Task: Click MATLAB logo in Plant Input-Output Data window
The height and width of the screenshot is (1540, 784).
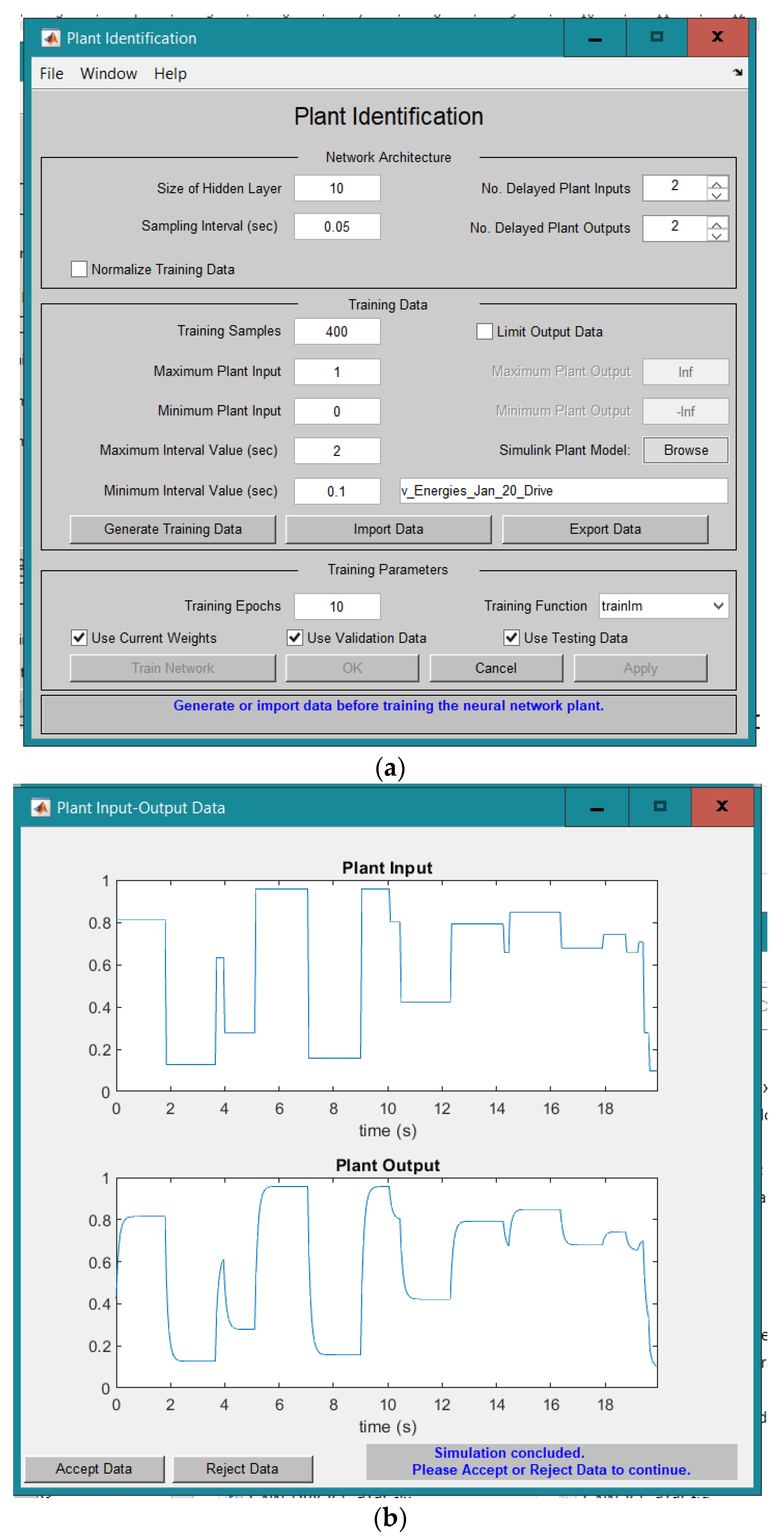Action: (41, 808)
